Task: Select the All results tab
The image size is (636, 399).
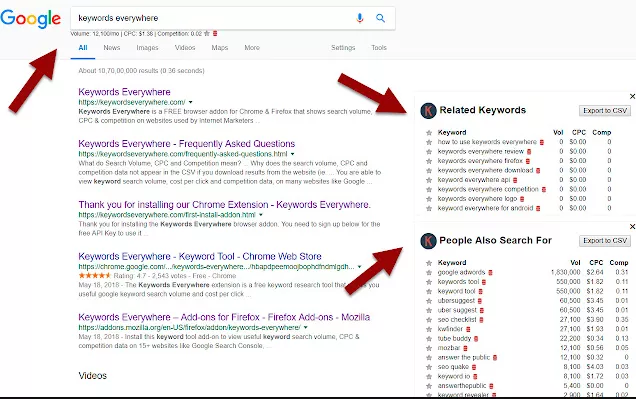Action: [83, 48]
